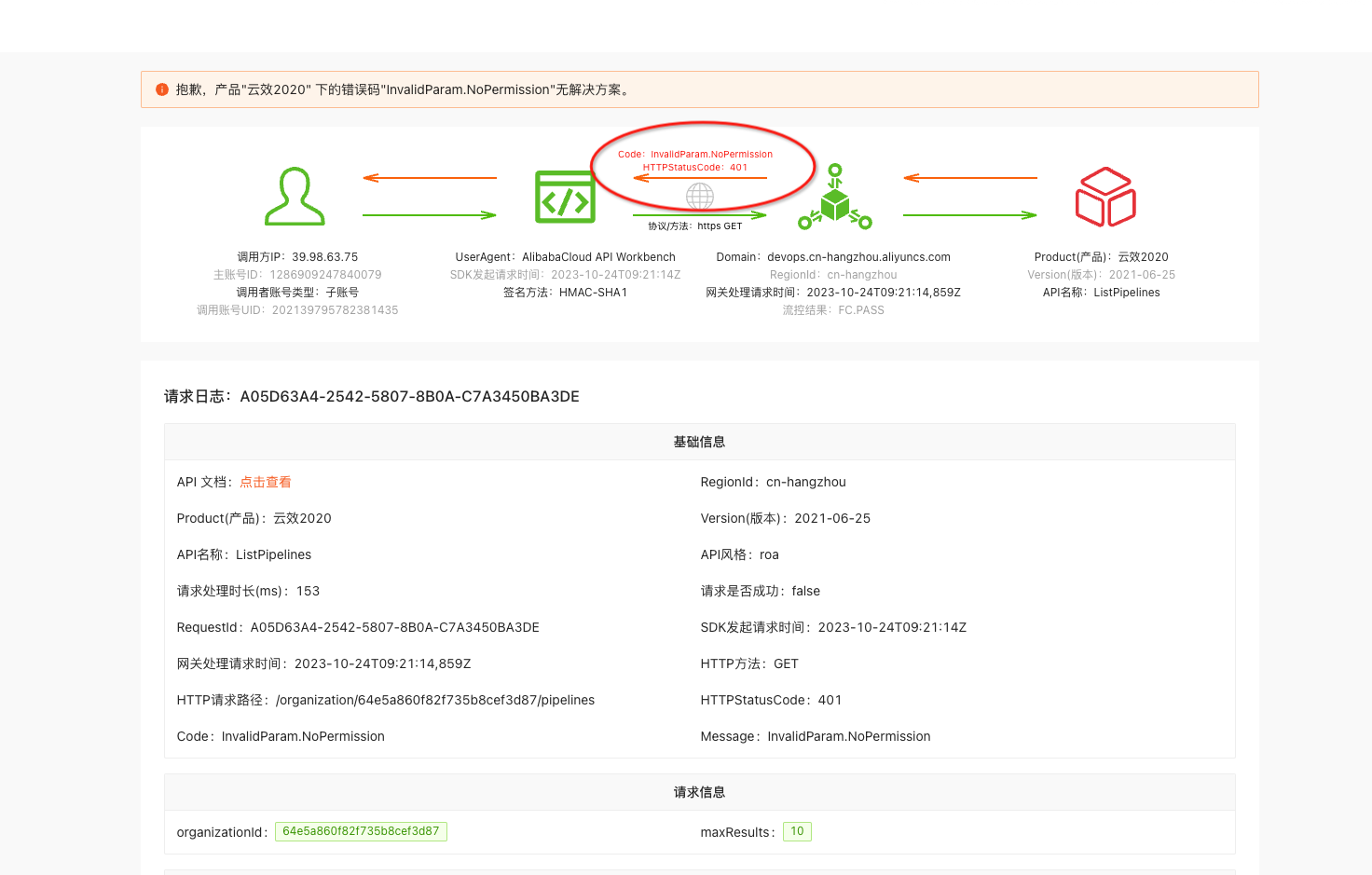Click the Product(产品): 云效2020 diagram text
Image resolution: width=1372 pixels, height=875 pixels.
[1101, 257]
